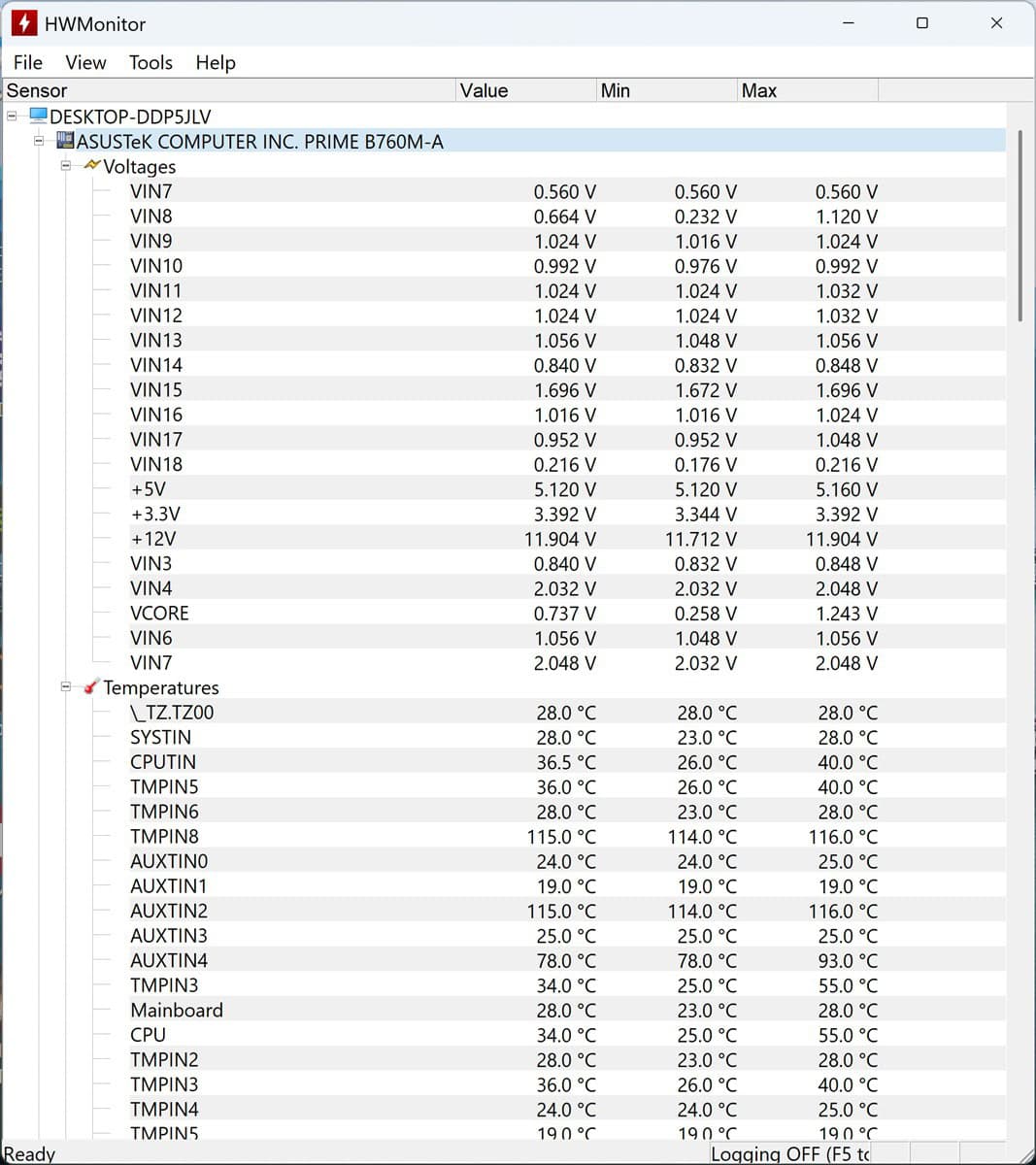Collapse the ASUSTeK PRIME B760M-A node
The height and width of the screenshot is (1165, 1036).
click(40, 142)
